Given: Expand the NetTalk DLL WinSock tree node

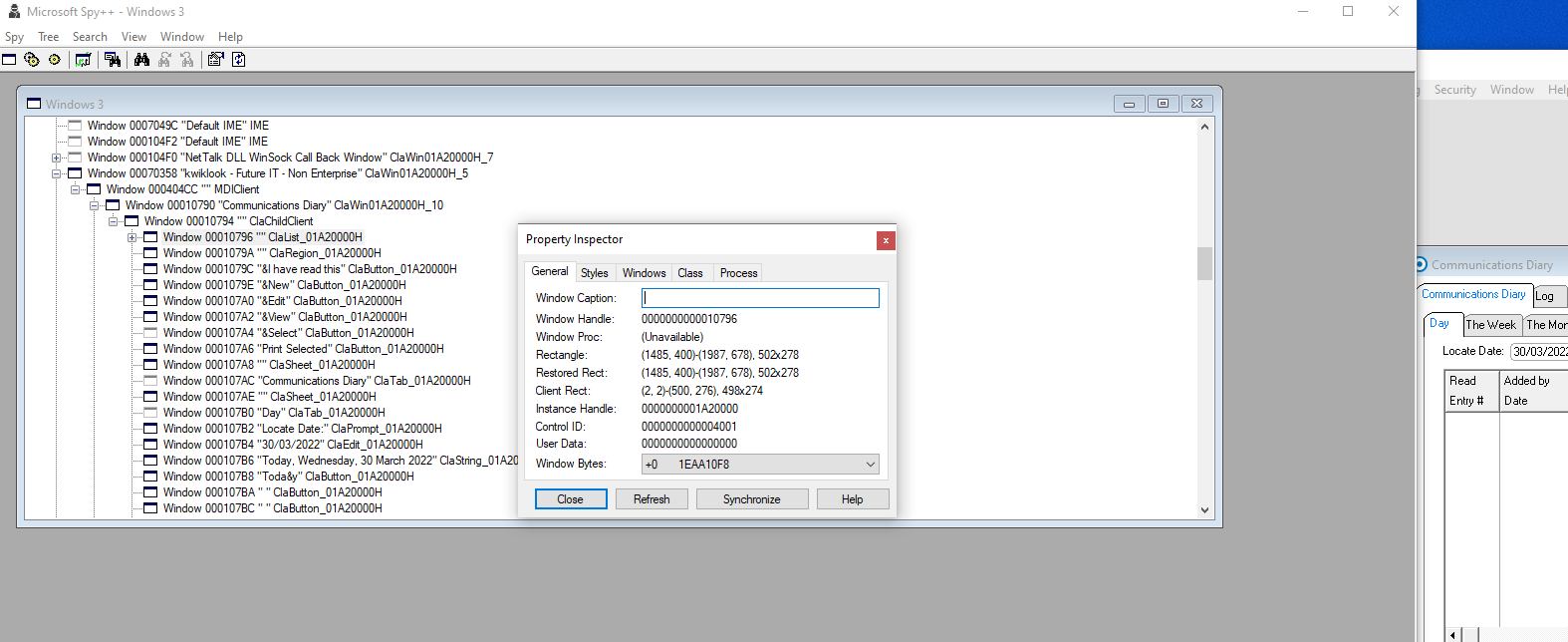Looking at the screenshot, I should (x=57, y=158).
